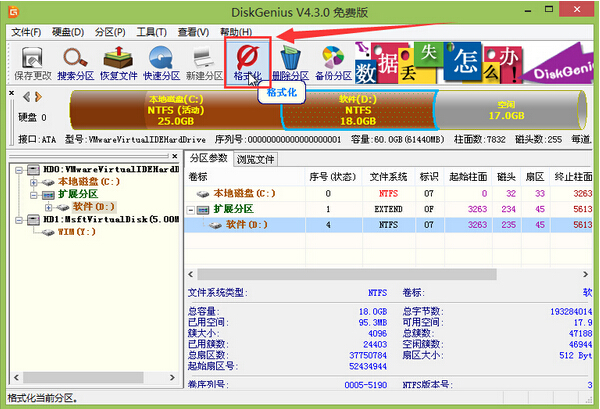The height and width of the screenshot is (409, 600).
Task: Expand the 本地磁盘(C:) tree node
Action: (x=34, y=183)
